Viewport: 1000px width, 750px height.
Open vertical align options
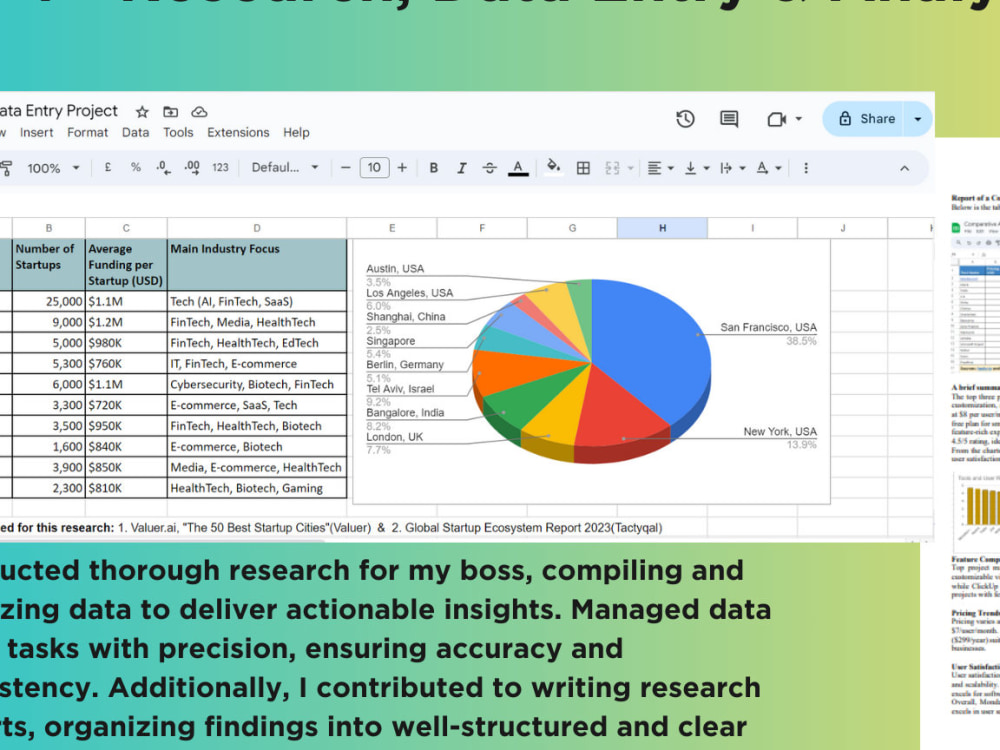(696, 168)
